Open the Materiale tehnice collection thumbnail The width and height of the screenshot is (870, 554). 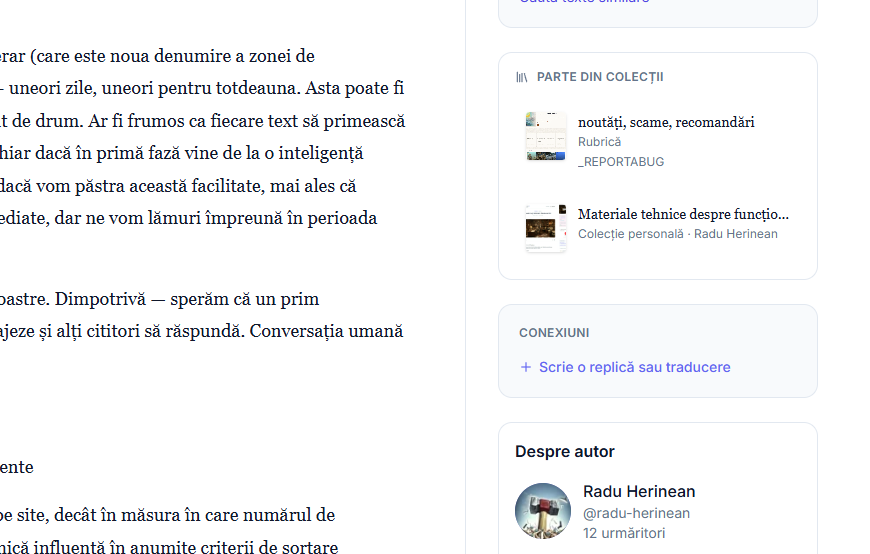(x=546, y=228)
